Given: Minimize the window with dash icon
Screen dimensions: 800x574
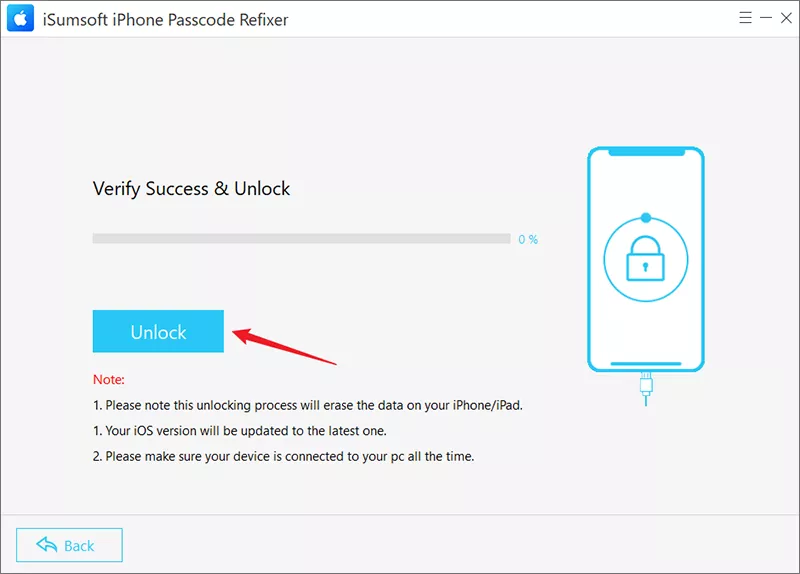Looking at the screenshot, I should (766, 18).
